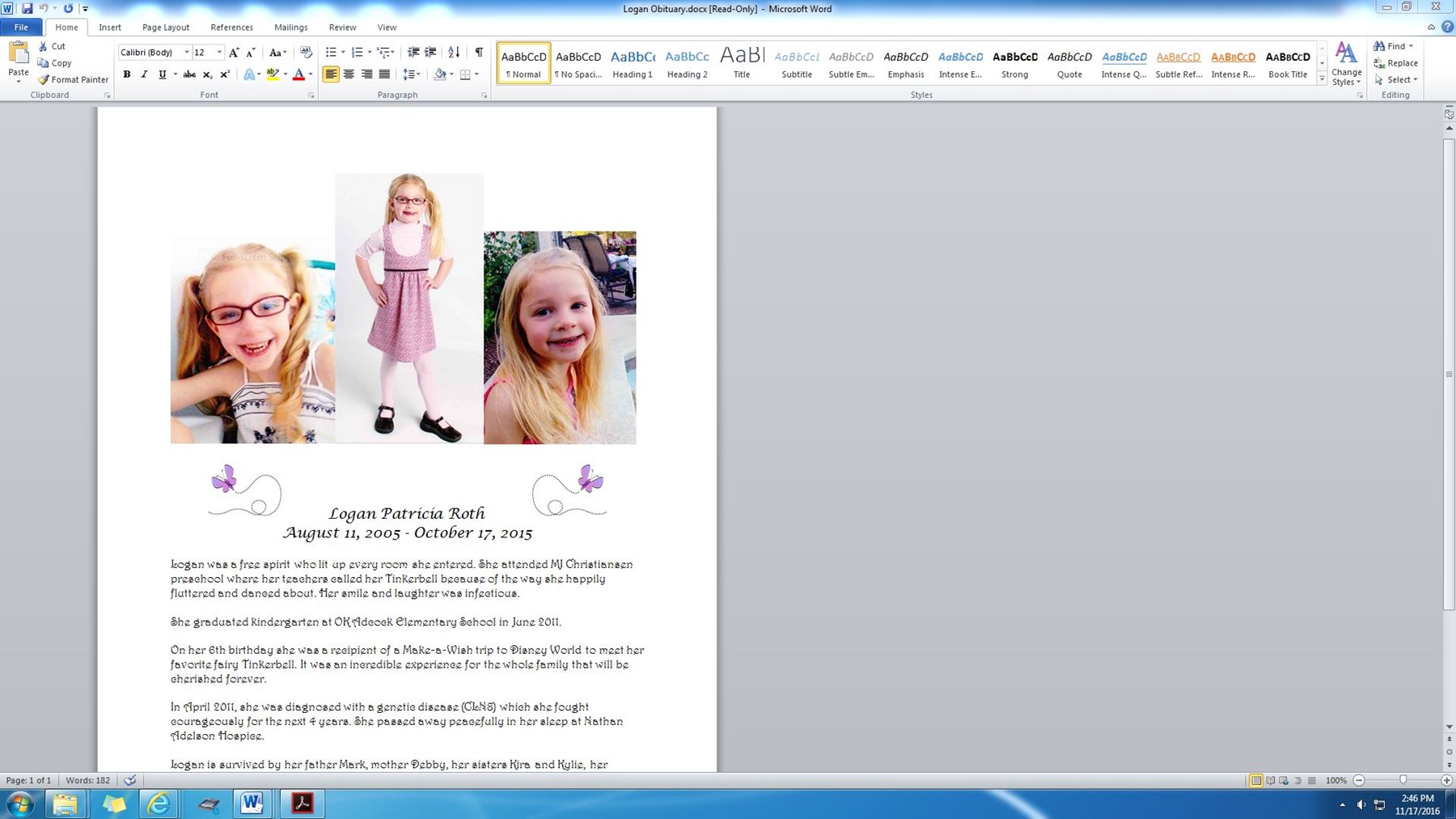Toggle italic formatting
The height and width of the screenshot is (819, 1456).
click(144, 74)
